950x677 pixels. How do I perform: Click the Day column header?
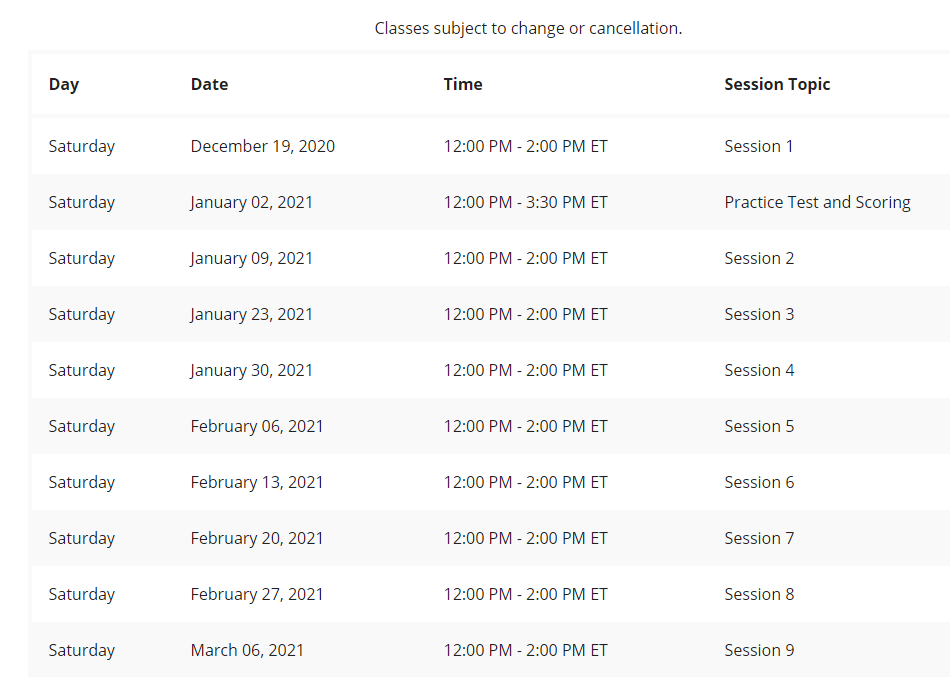64,84
